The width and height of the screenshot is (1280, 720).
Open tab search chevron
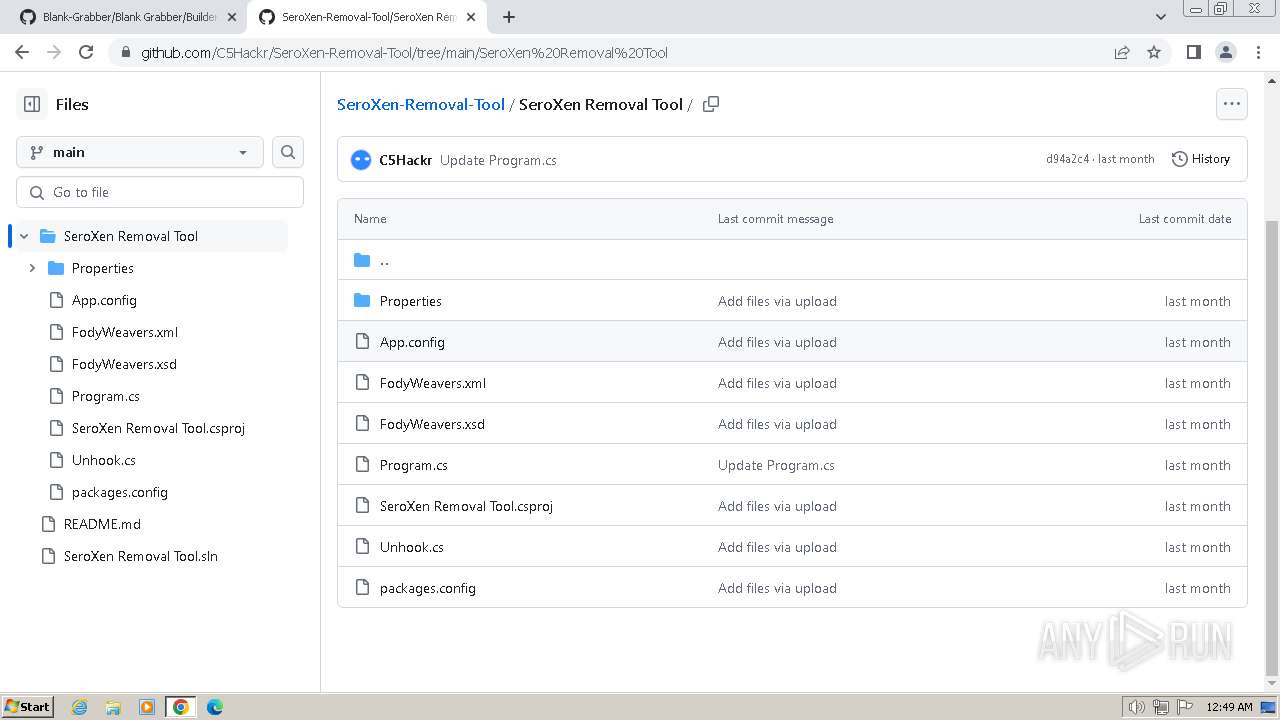(1161, 17)
